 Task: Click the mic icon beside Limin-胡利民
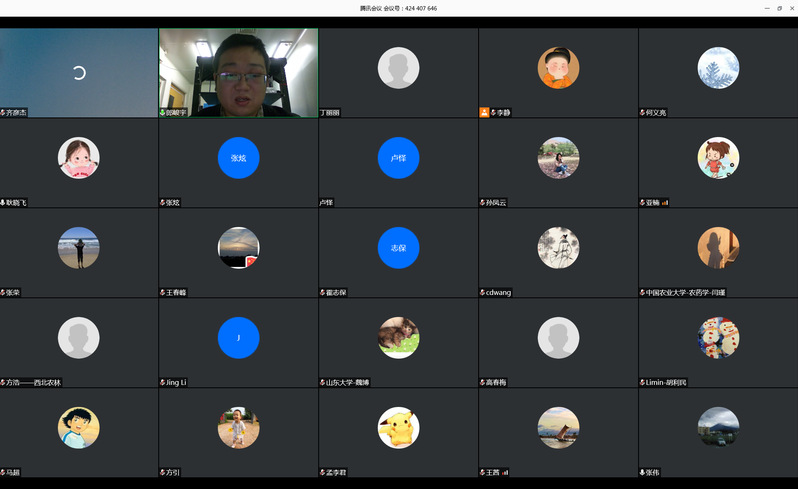(643, 383)
